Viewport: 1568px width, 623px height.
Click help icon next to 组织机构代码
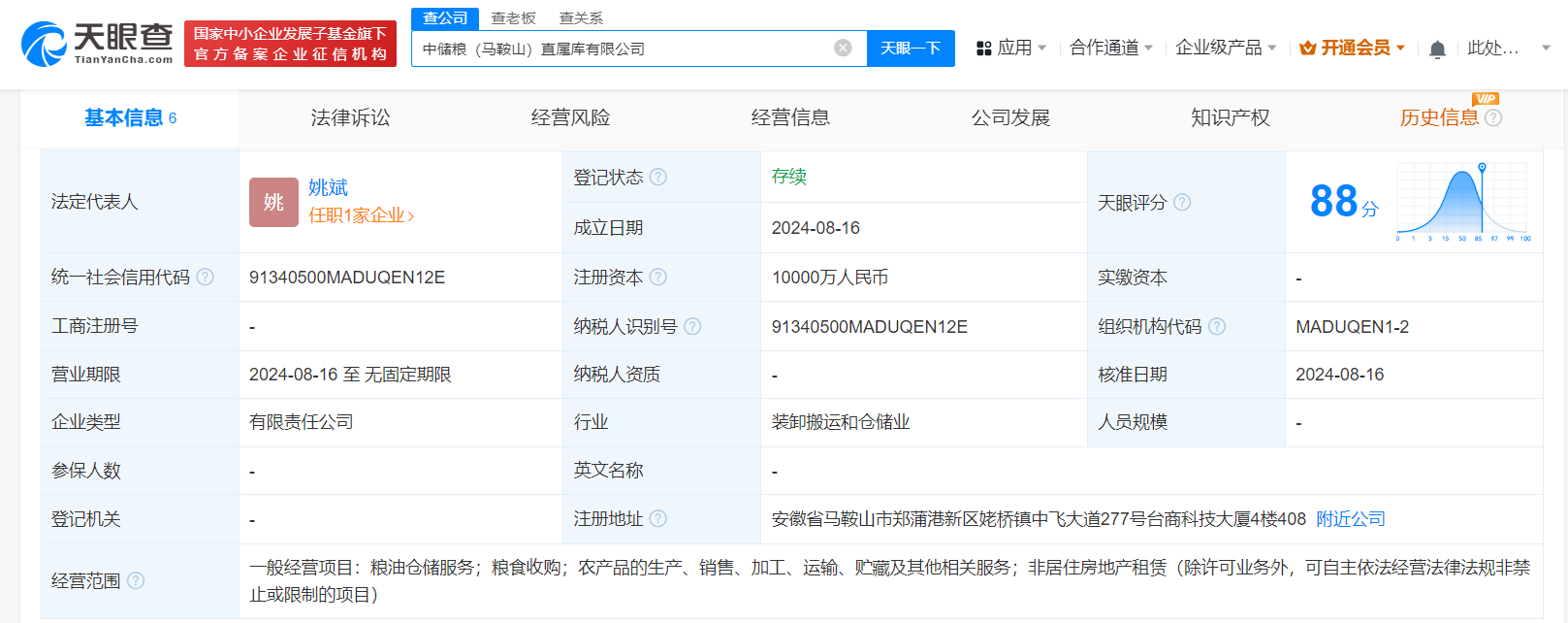(1217, 326)
